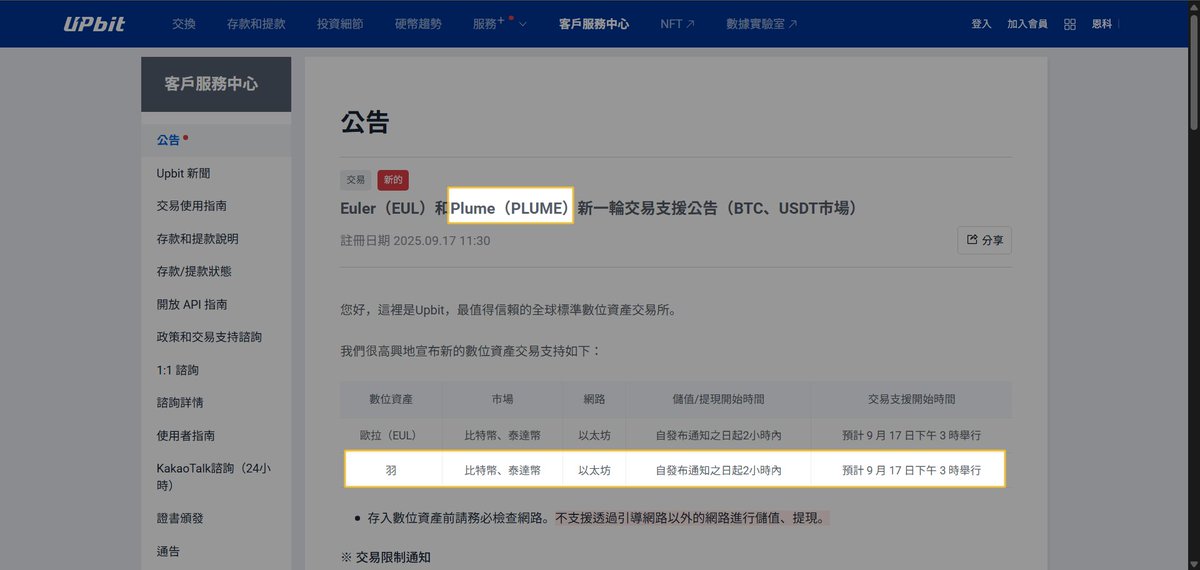This screenshot has width=1200, height=570.
Task: Click the 恩科 language option
Action: click(x=1102, y=24)
